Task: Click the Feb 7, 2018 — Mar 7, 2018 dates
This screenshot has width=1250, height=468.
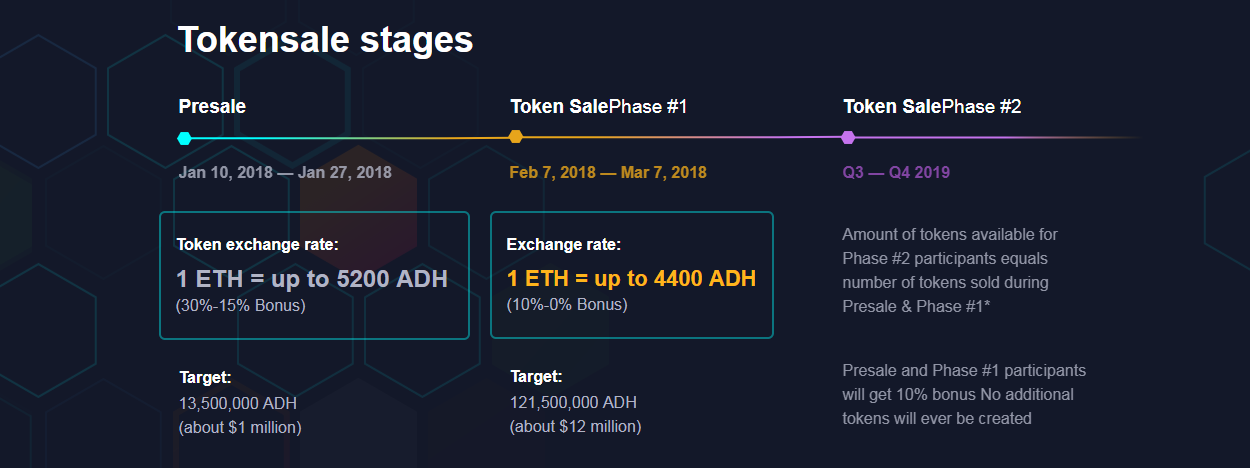Action: (608, 173)
